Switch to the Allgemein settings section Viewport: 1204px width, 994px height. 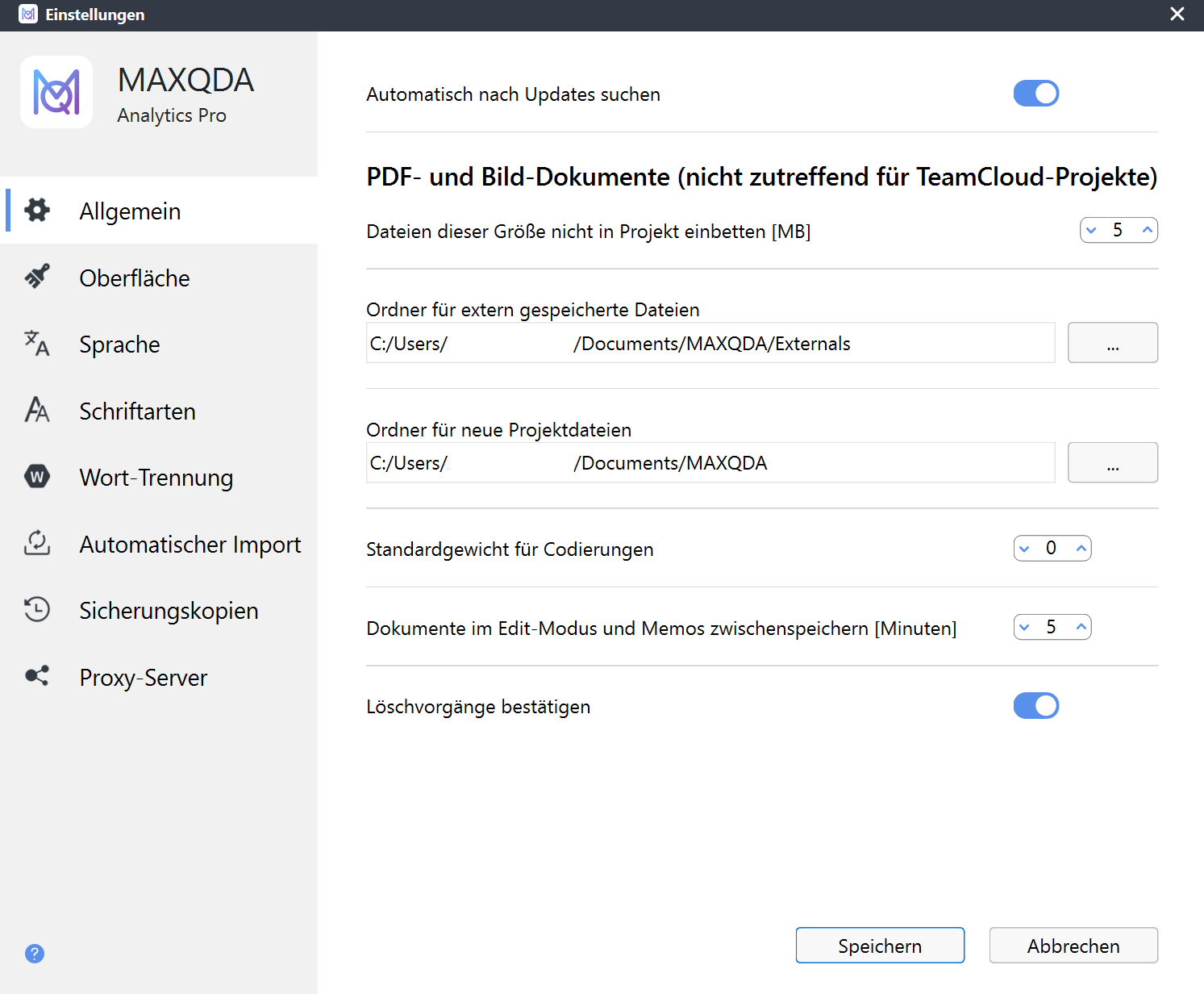click(x=129, y=211)
